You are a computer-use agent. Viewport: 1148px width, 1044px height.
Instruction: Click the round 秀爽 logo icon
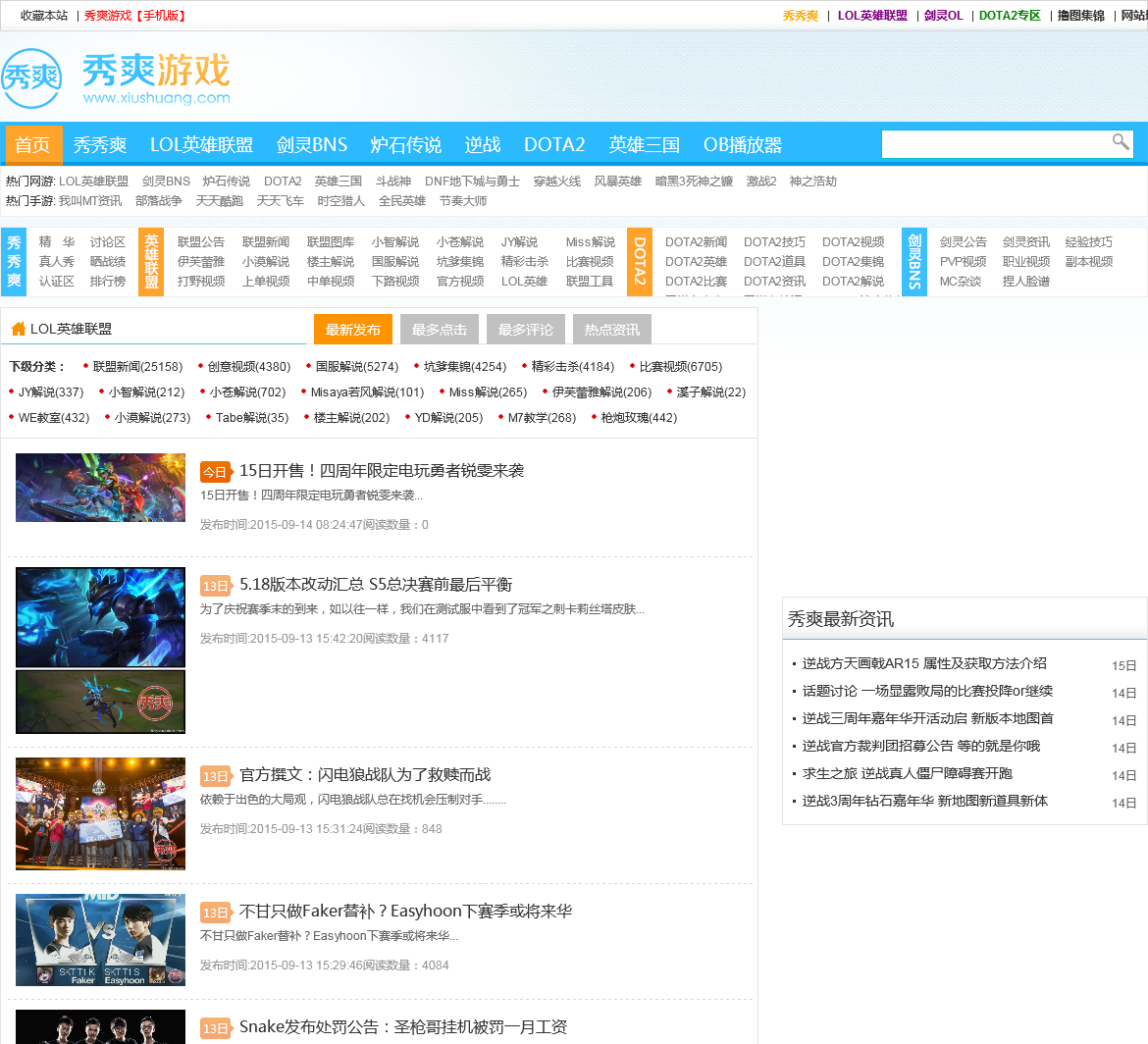point(31,79)
